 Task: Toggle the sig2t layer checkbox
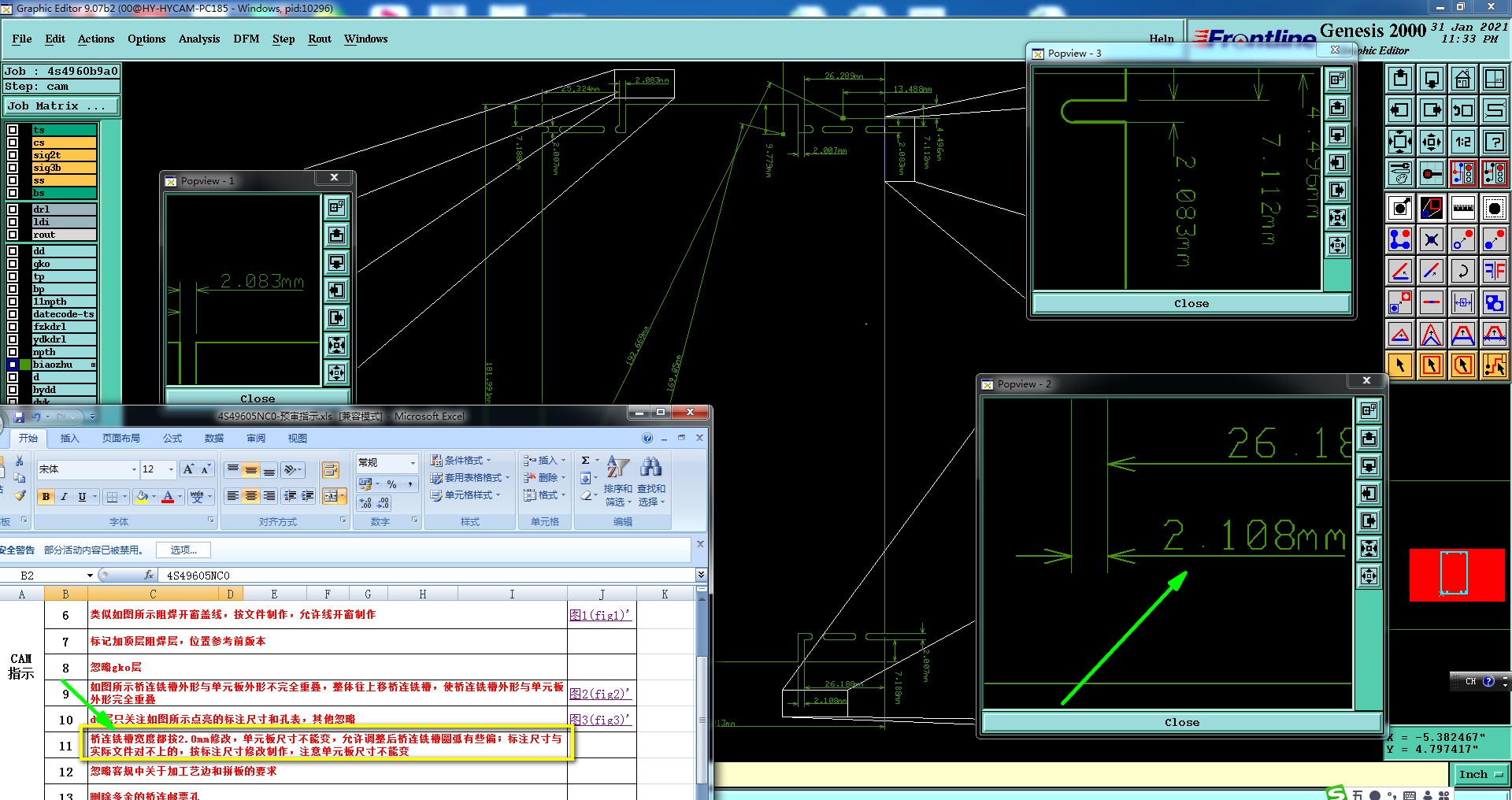(13, 155)
